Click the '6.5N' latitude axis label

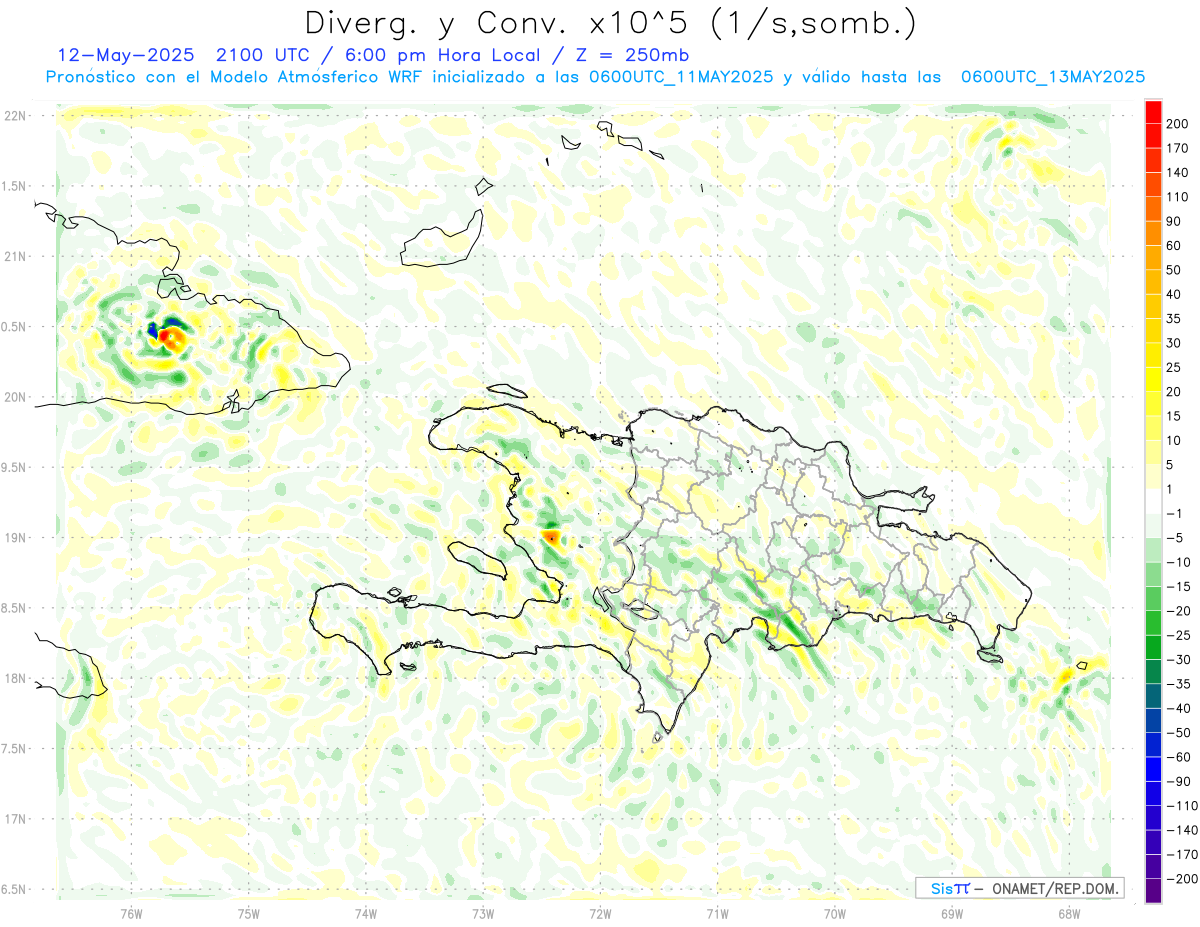click(x=14, y=889)
